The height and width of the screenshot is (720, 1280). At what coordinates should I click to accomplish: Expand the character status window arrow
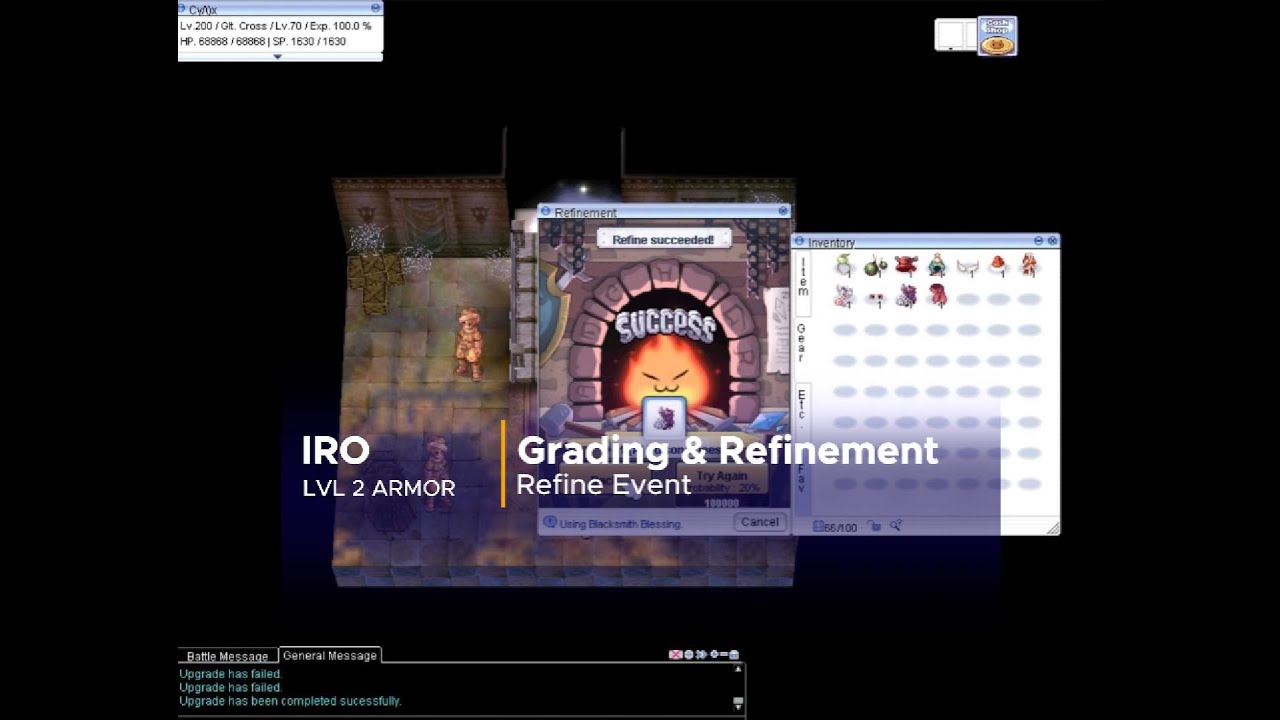(278, 57)
